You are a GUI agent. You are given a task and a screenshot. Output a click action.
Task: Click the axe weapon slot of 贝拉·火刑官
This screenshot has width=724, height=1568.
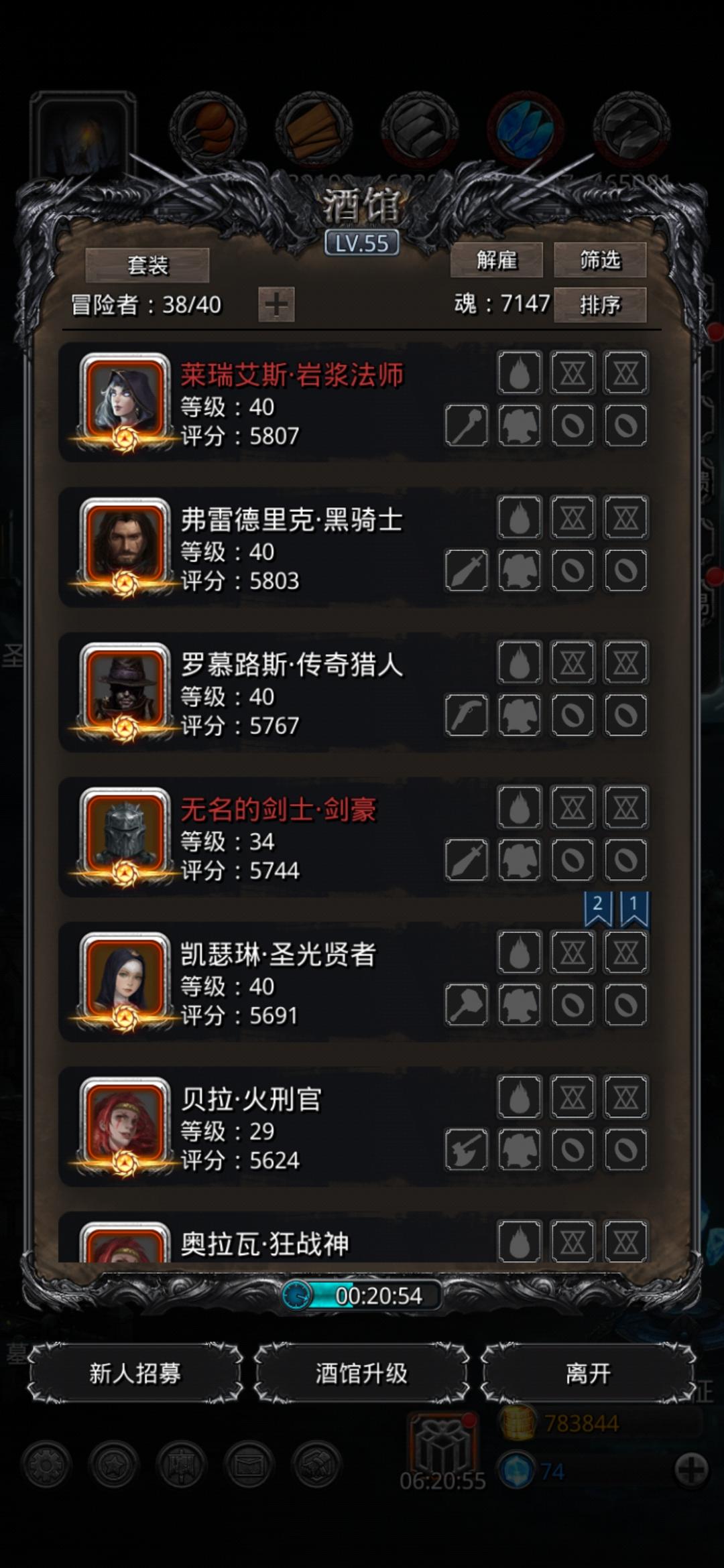click(467, 1149)
